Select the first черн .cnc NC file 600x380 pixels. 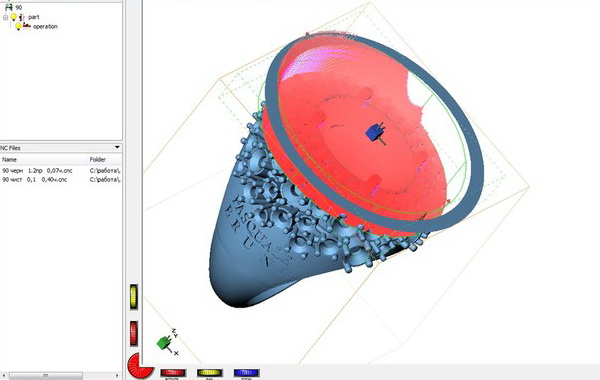click(x=37, y=170)
